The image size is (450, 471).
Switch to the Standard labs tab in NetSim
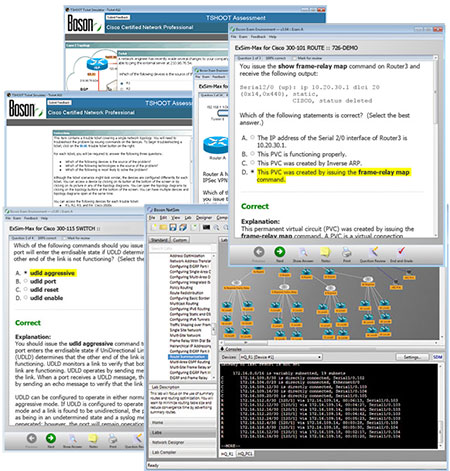point(160,240)
